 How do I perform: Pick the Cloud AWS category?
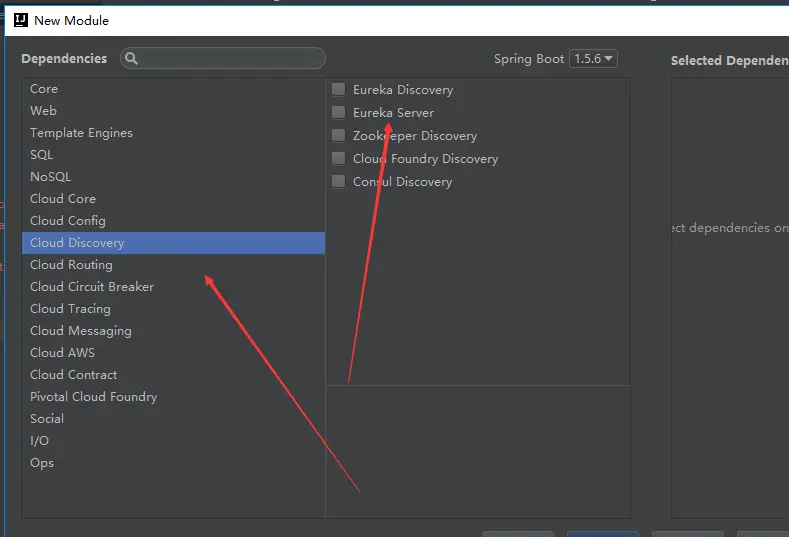point(173,353)
